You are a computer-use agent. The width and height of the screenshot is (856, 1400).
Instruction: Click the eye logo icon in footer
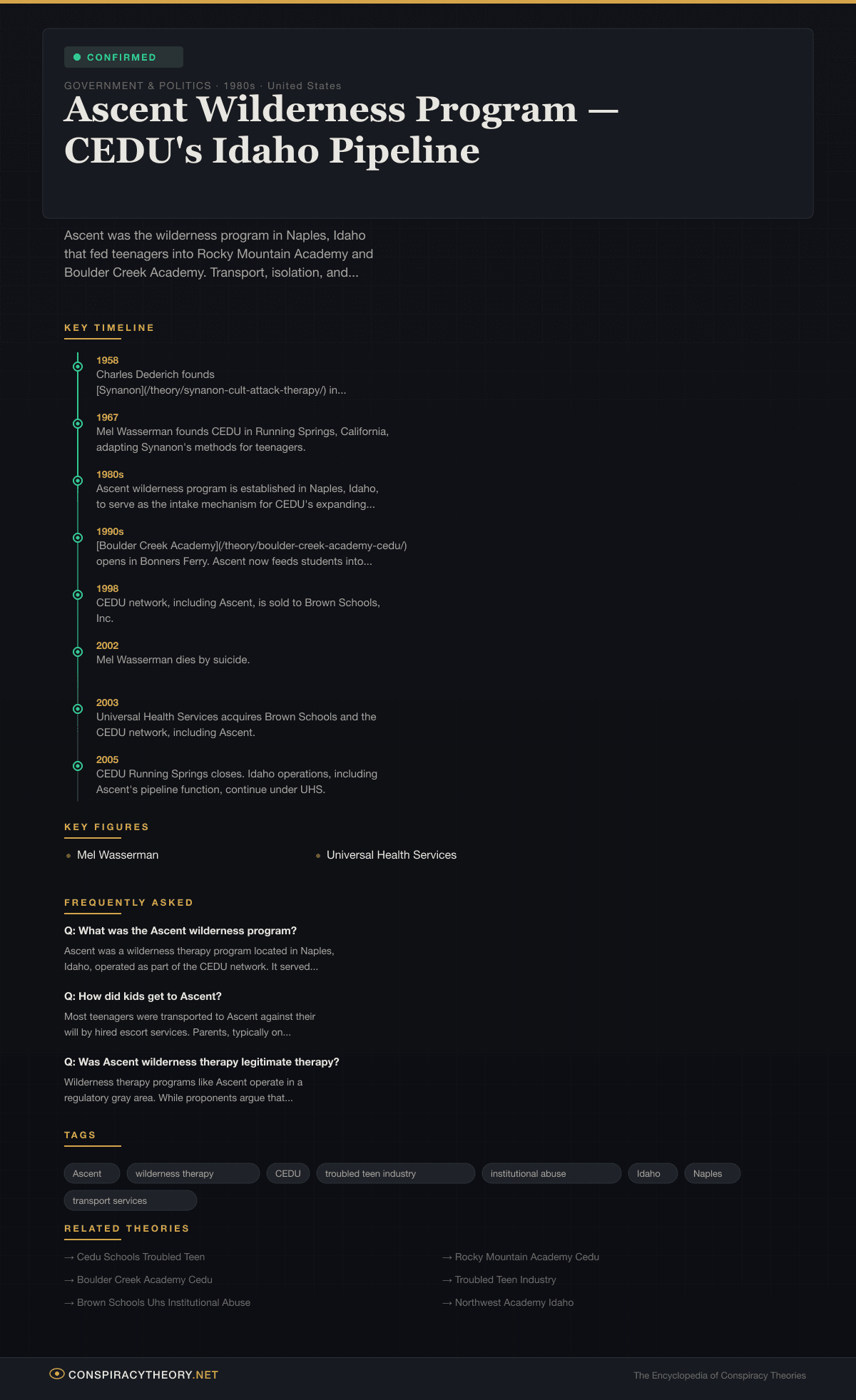pyautogui.click(x=57, y=1374)
